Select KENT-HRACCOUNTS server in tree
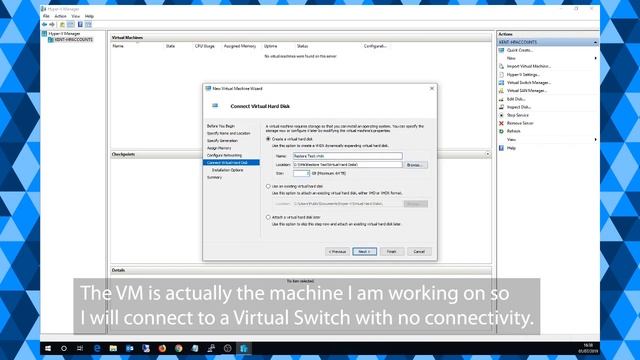This screenshot has height=360, width=640. pos(73,40)
